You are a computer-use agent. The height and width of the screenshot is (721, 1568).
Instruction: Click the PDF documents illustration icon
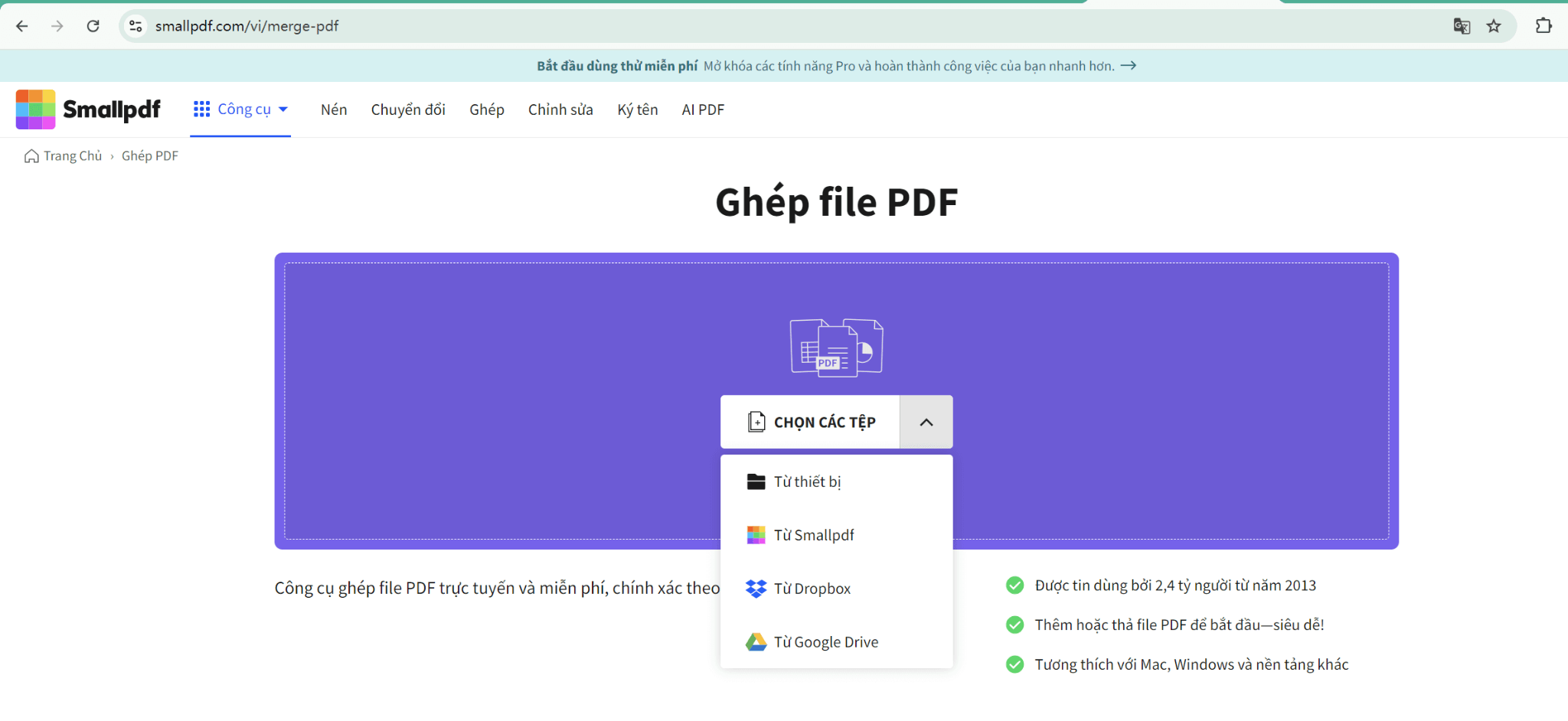pyautogui.click(x=837, y=347)
